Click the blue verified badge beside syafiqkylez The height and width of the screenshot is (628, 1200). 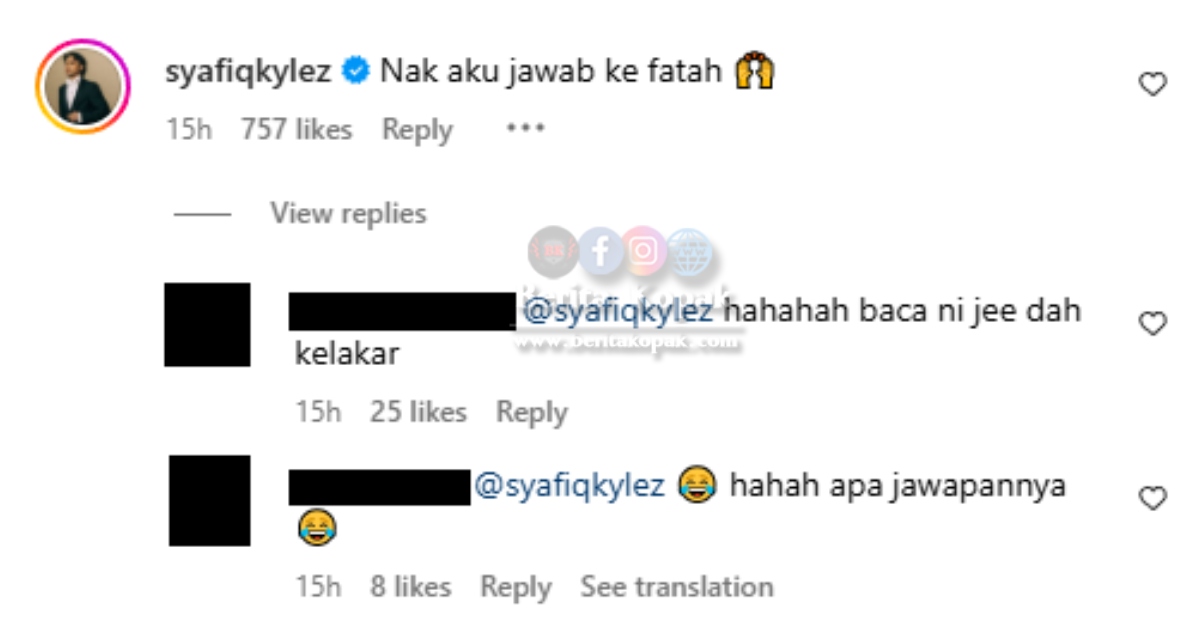355,73
